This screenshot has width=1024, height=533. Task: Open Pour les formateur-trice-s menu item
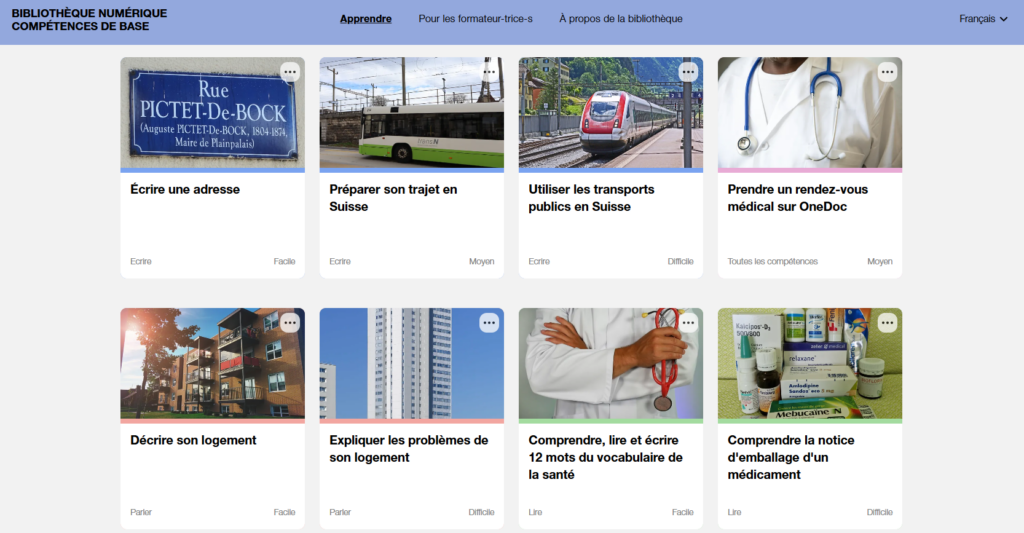(x=475, y=19)
